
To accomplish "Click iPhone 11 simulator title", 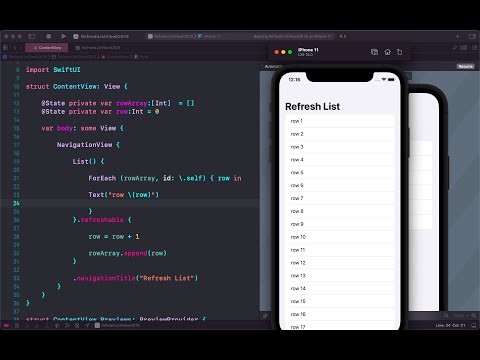I will point(308,50).
